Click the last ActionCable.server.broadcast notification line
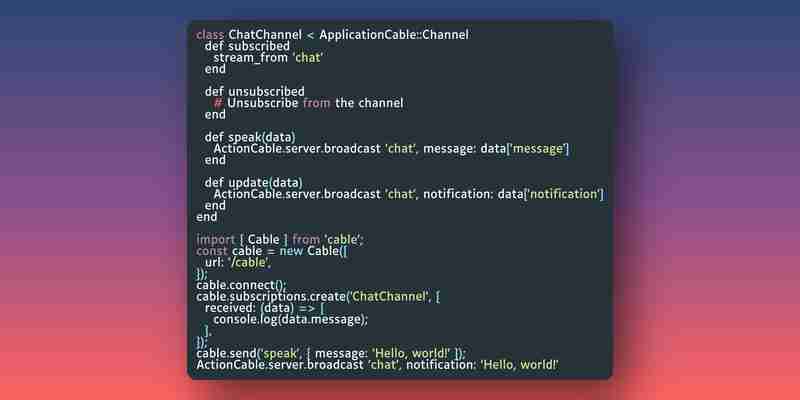800x400 pixels. pyautogui.click(x=378, y=365)
